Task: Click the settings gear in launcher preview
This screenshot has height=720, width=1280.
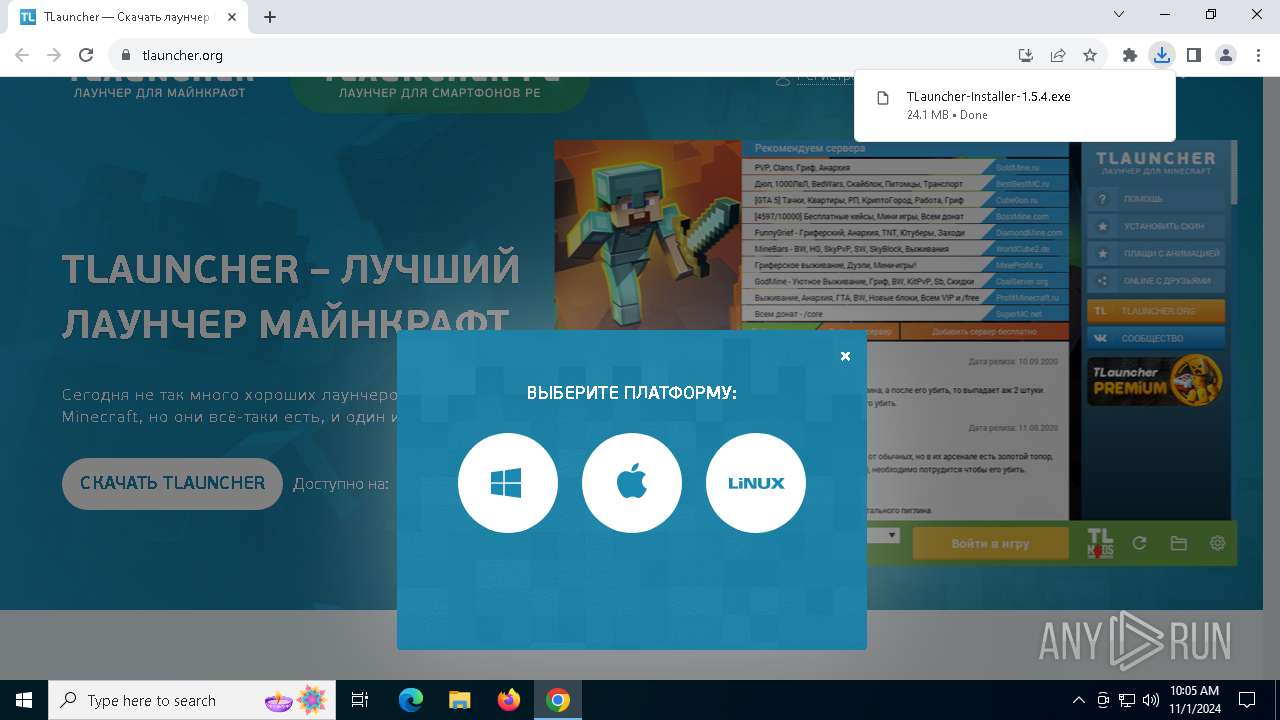Action: (x=1217, y=543)
